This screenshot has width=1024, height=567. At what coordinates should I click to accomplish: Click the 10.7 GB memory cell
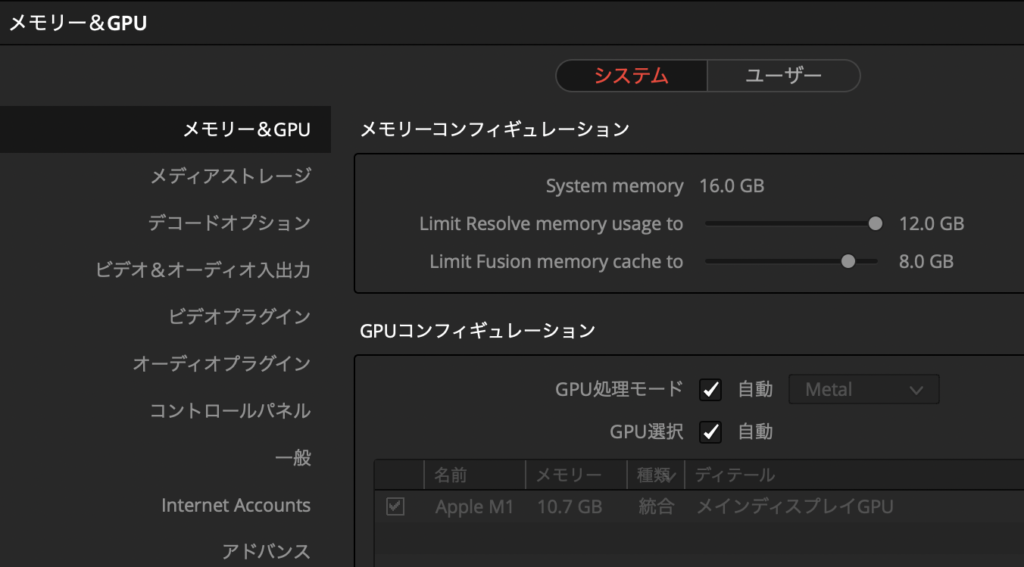click(569, 507)
